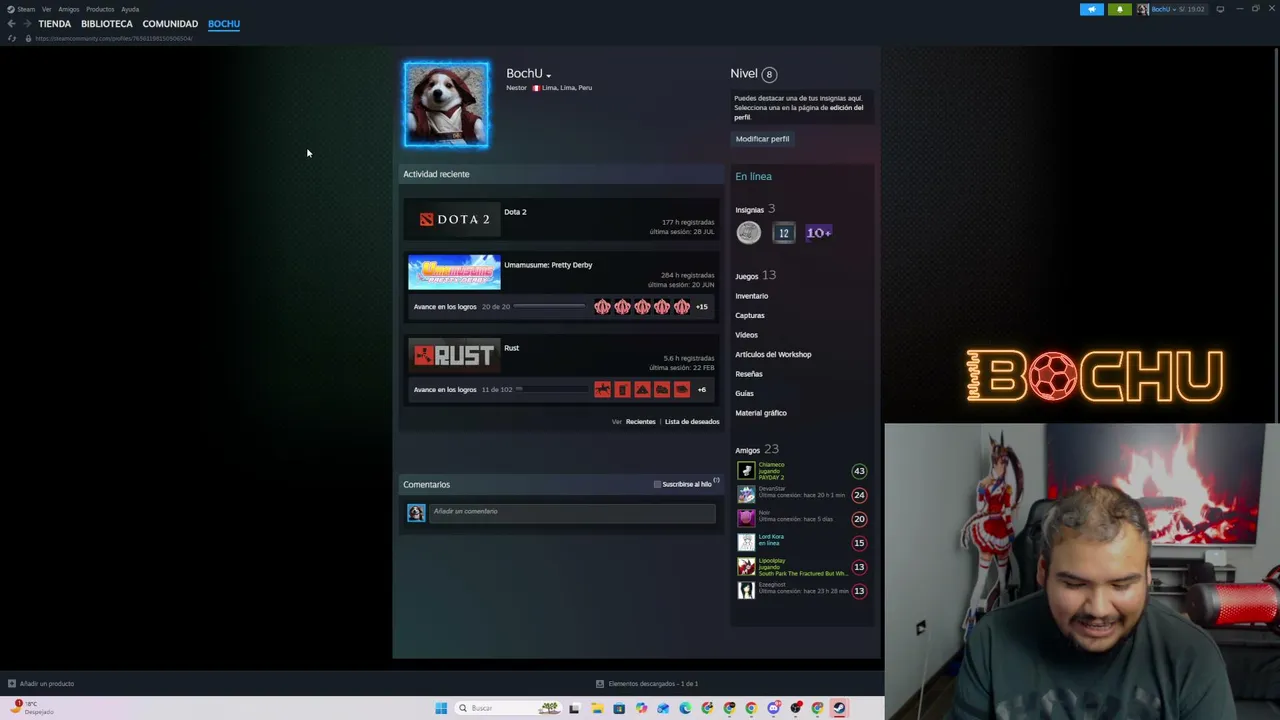Open the Rust game banner
The height and width of the screenshot is (720, 1280).
point(454,355)
